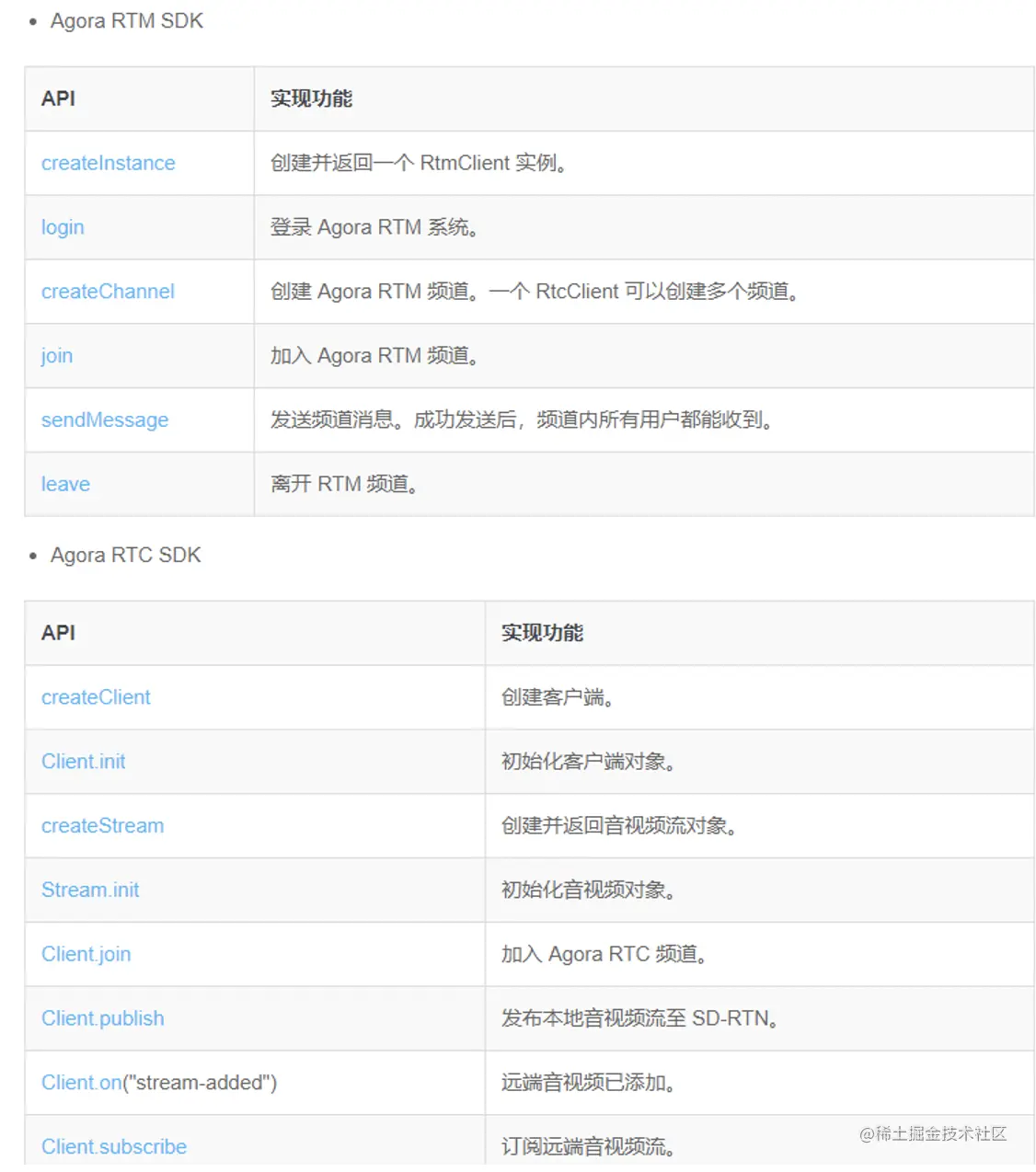The image size is (1036, 1172).
Task: Open the Stream.init API link
Action: click(90, 890)
